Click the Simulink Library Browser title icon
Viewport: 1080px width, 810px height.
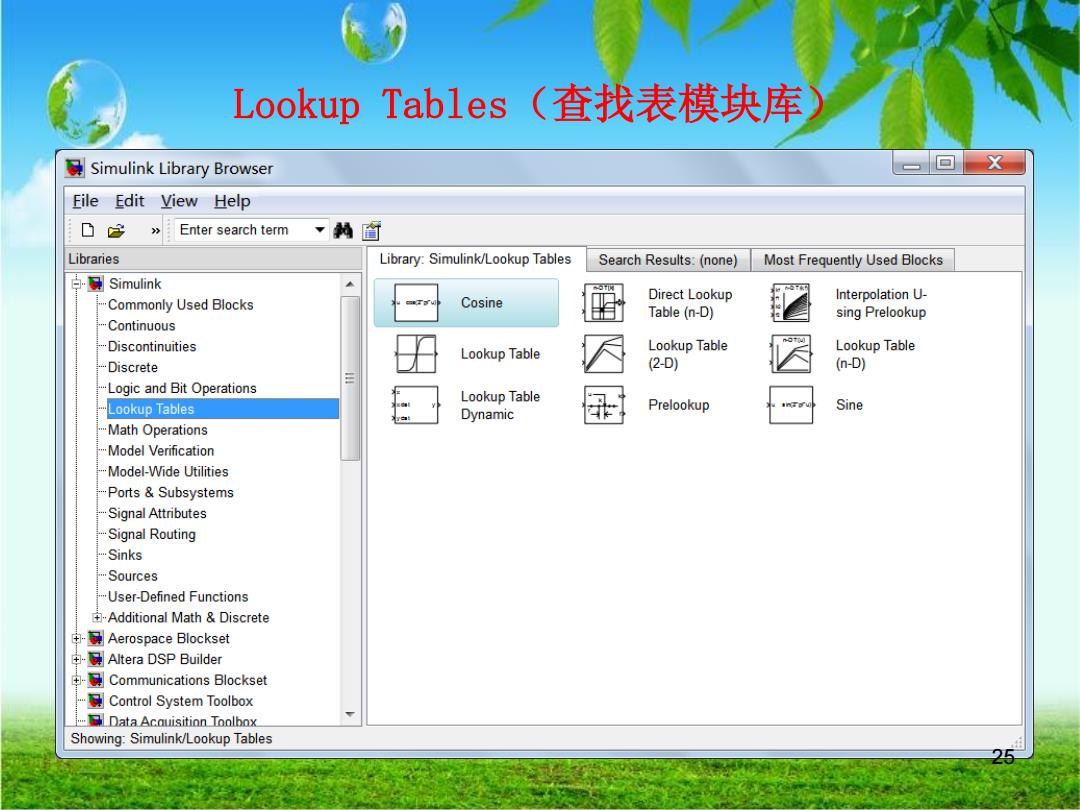coord(74,168)
